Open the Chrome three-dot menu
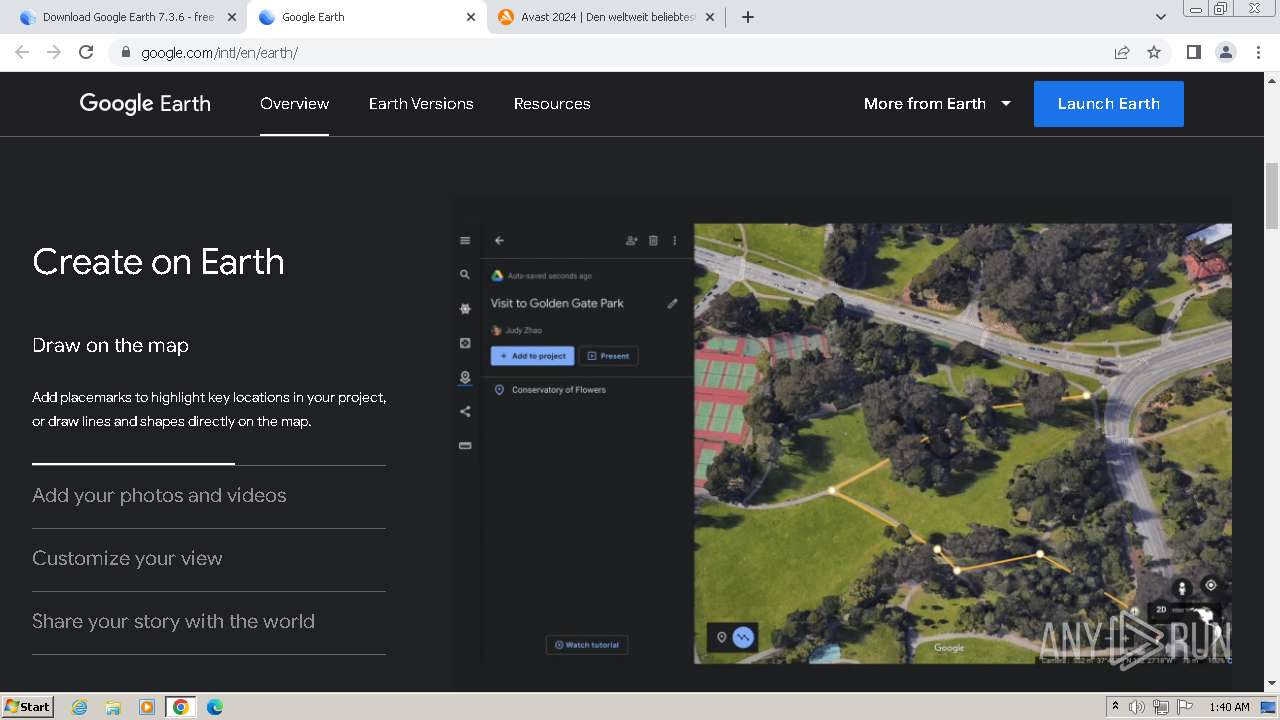The height and width of the screenshot is (720, 1280). [1259, 53]
